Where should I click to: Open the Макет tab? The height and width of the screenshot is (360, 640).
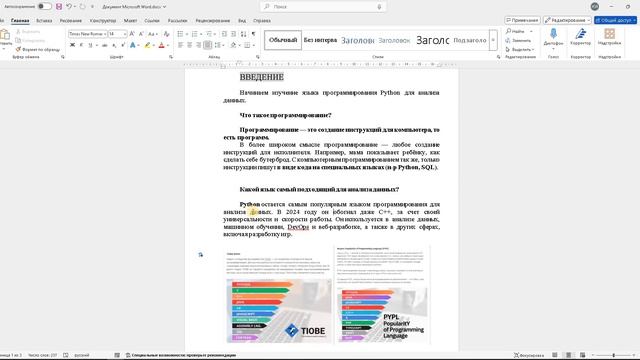[131, 20]
